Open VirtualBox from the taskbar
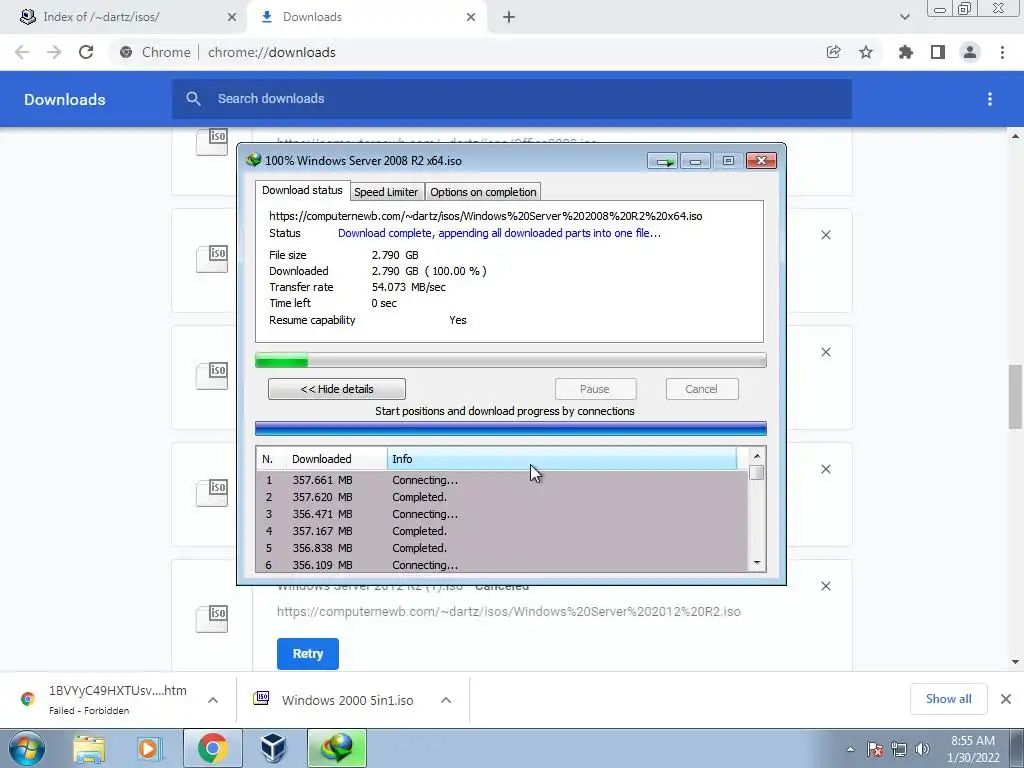Image resolution: width=1024 pixels, height=768 pixels. point(273,748)
